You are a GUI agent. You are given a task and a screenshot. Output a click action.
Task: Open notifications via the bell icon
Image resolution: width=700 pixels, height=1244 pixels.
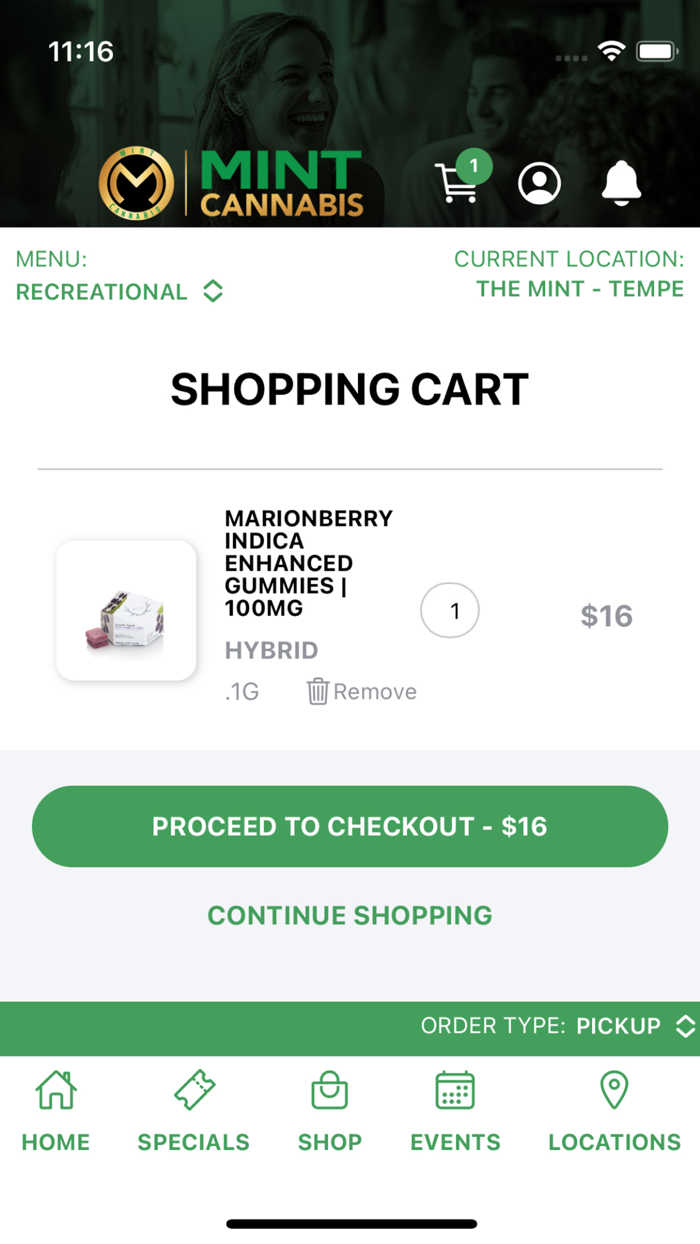click(622, 183)
